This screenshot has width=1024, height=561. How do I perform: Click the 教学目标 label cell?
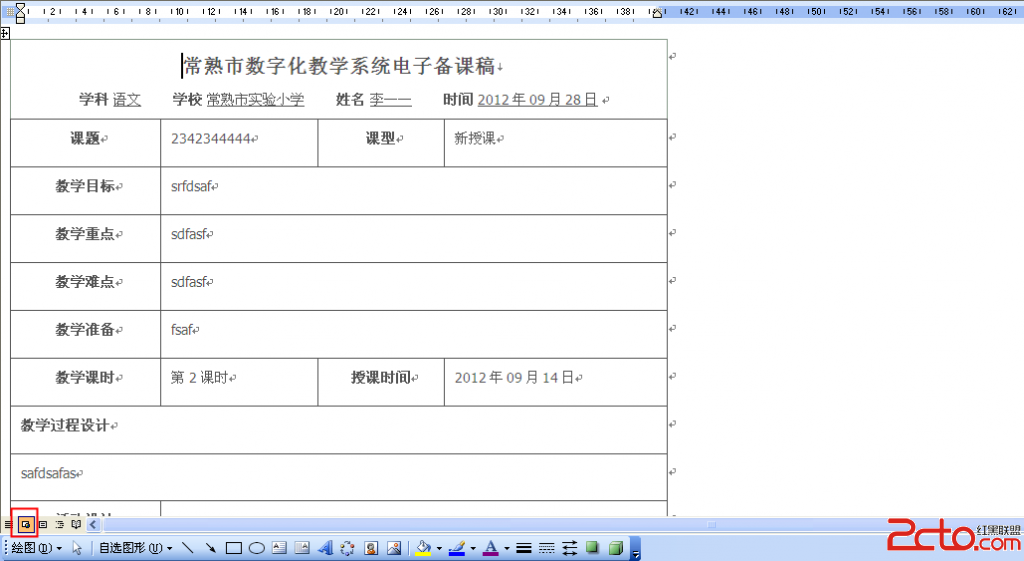coord(86,191)
